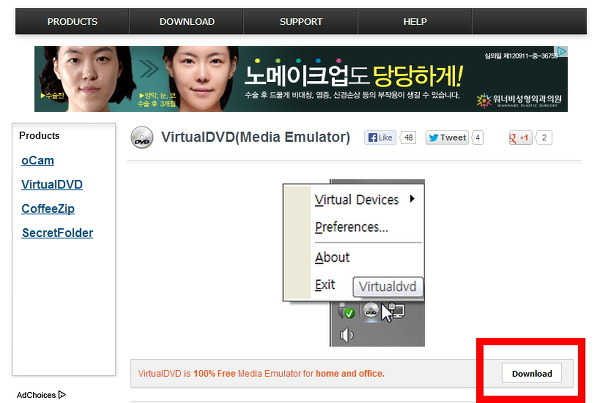Click the network monitor tray icon
Viewport: 600px width, 403px height.
pos(396,310)
